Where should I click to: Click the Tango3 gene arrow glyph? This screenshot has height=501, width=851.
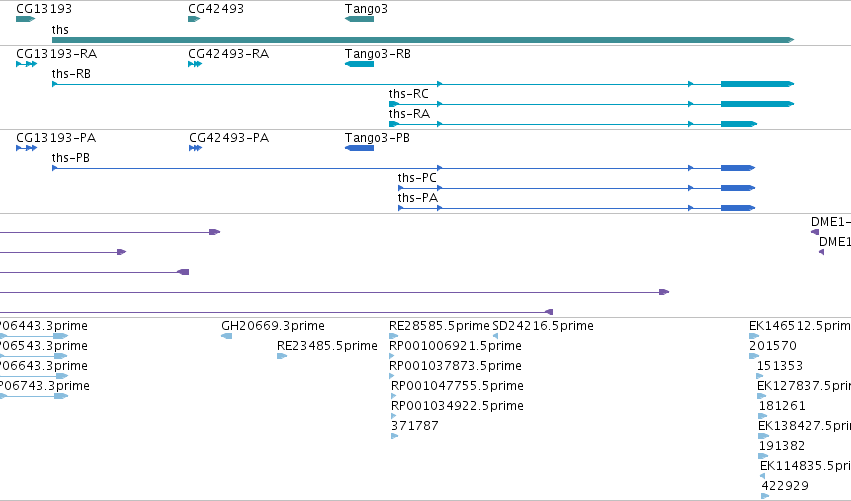[x=359, y=19]
